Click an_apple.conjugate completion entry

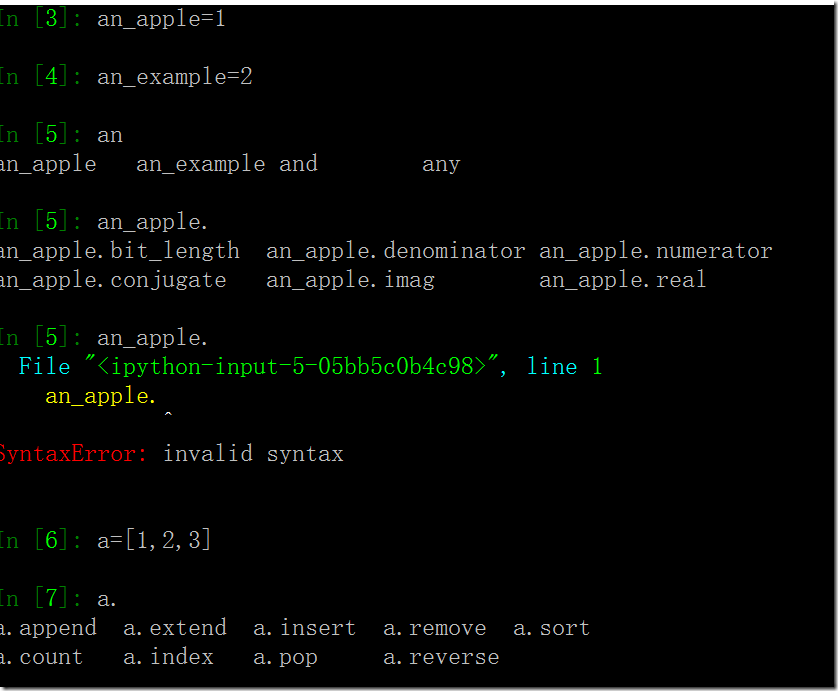point(113,280)
